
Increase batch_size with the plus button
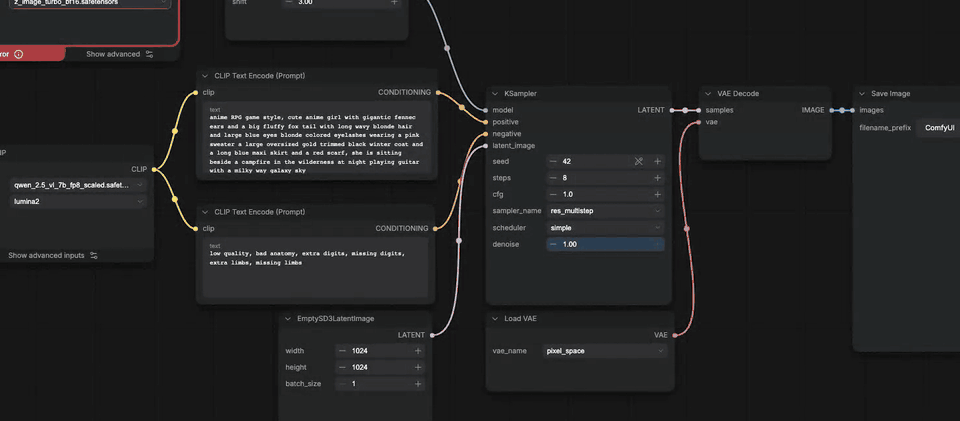click(x=418, y=384)
